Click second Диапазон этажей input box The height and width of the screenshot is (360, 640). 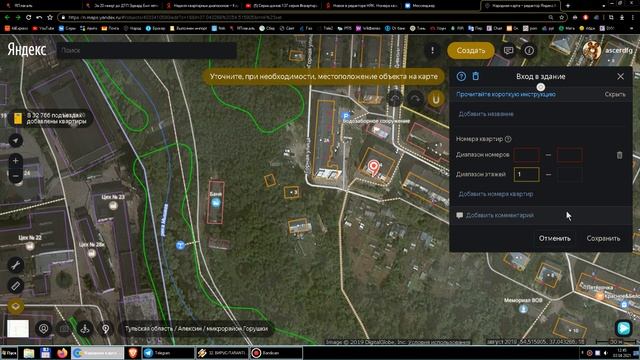[x=569, y=174]
